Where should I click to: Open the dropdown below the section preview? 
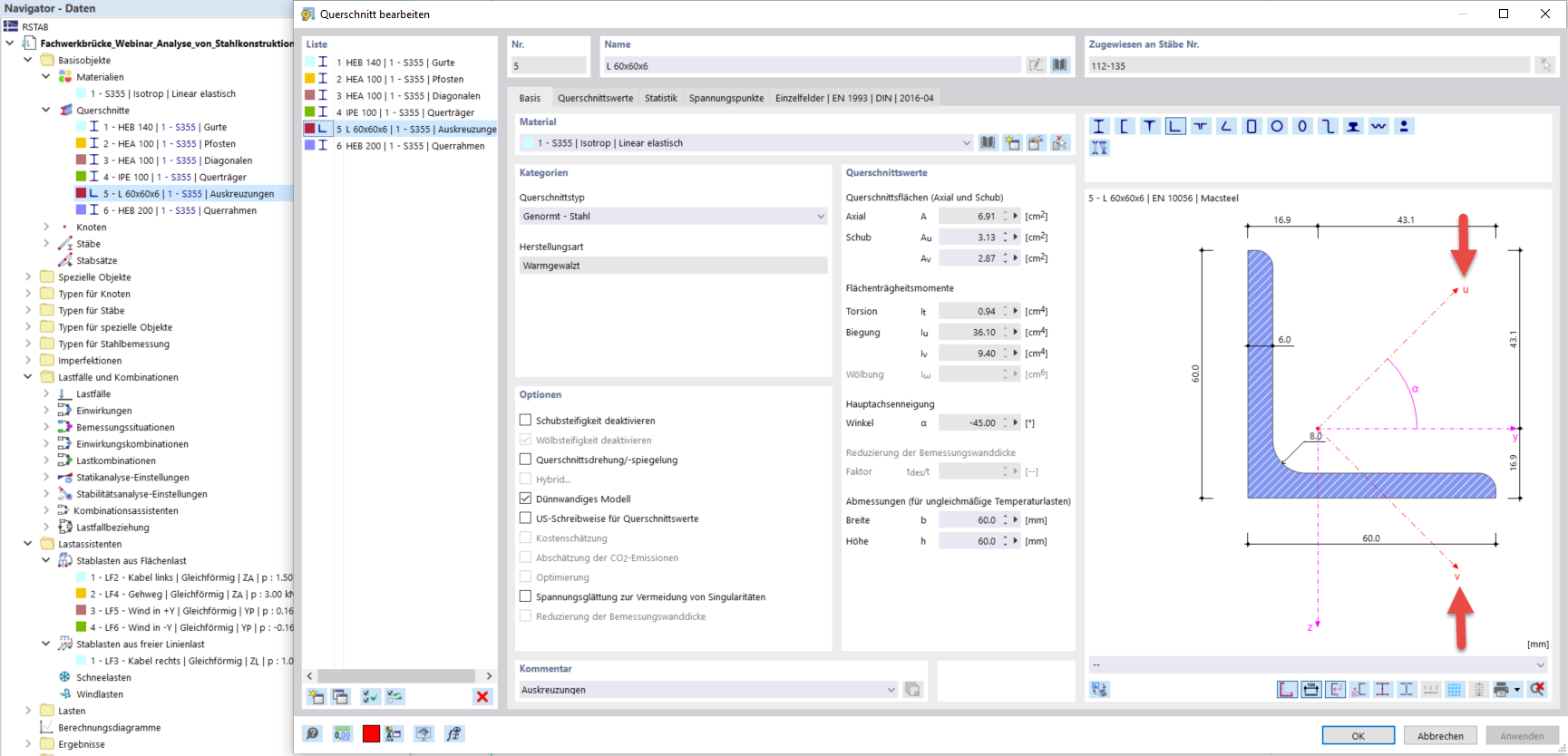(x=1319, y=665)
